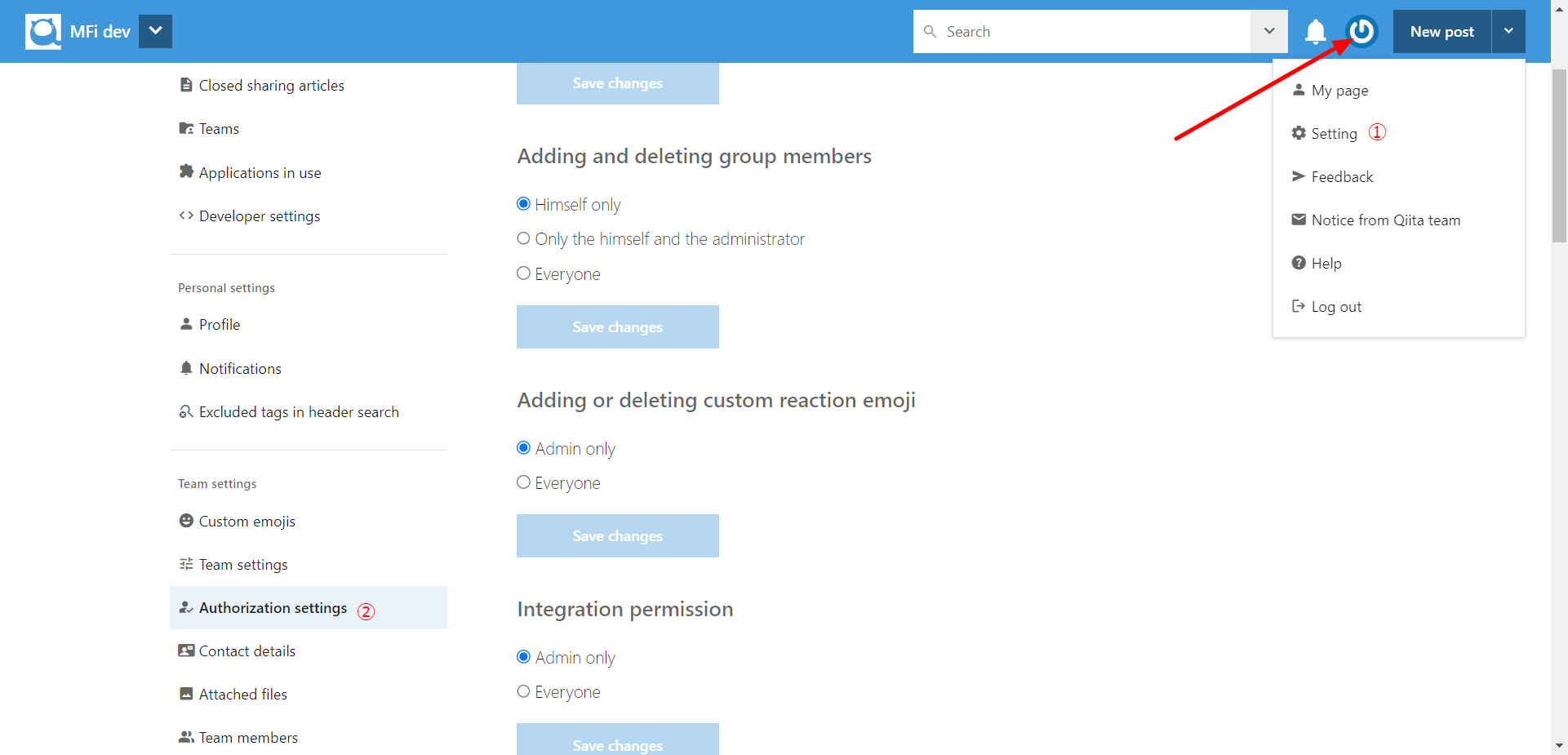Click the Profile person icon
This screenshot has width=1568, height=755.
[186, 324]
